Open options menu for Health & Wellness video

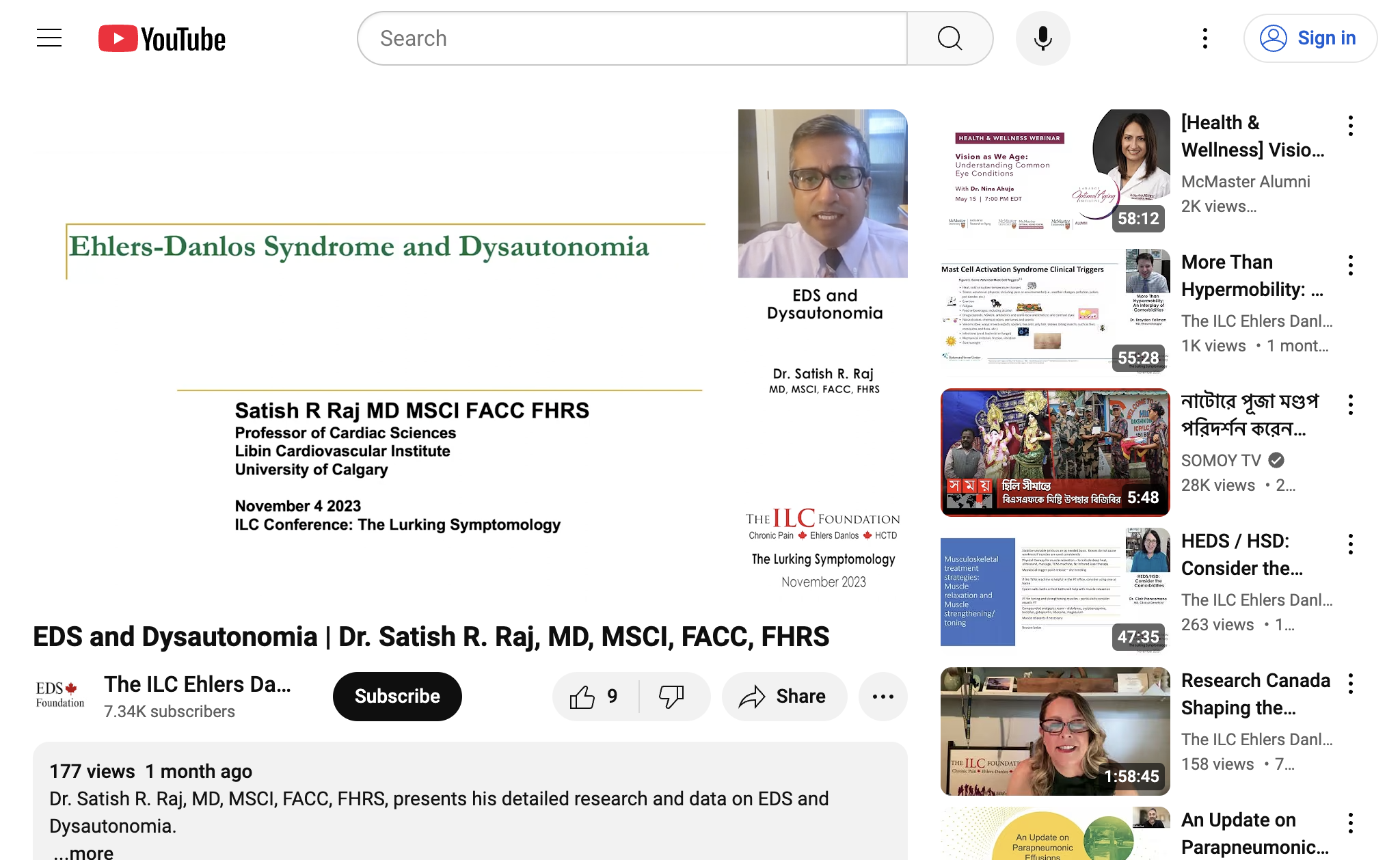(x=1351, y=126)
